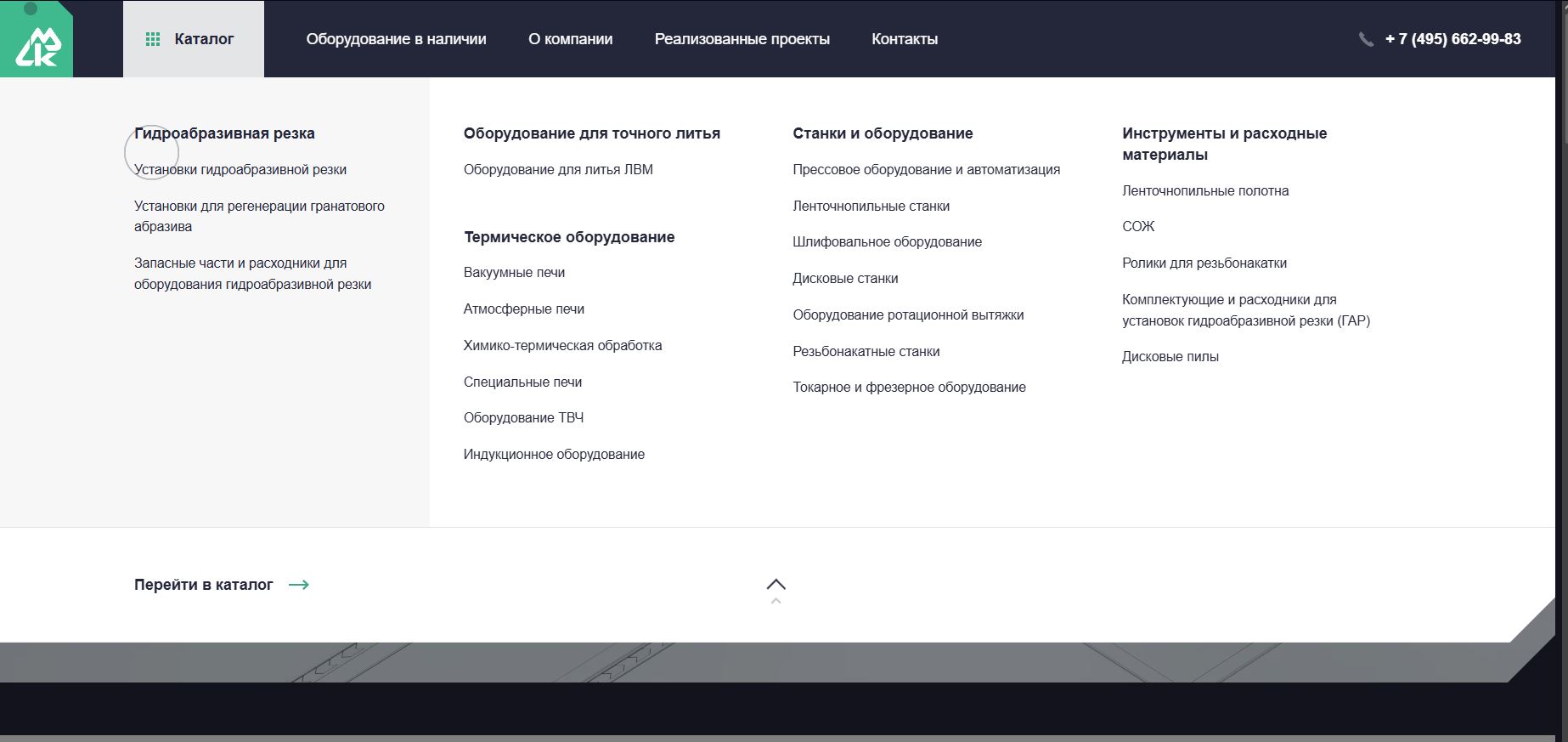Click the phone handset icon
1568x742 pixels.
[1366, 39]
